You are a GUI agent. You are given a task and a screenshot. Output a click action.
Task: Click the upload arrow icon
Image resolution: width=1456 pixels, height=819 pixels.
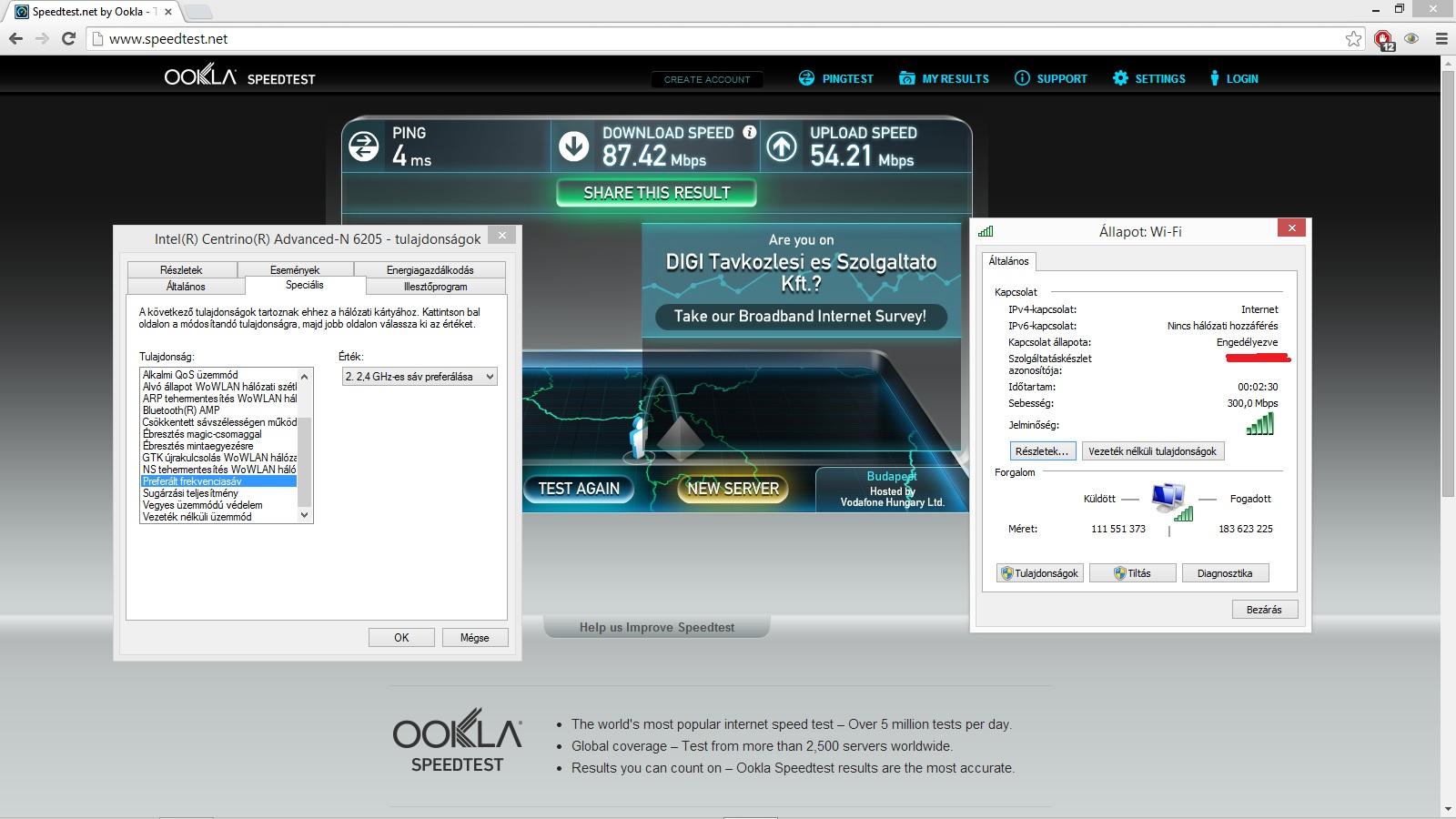(x=782, y=147)
